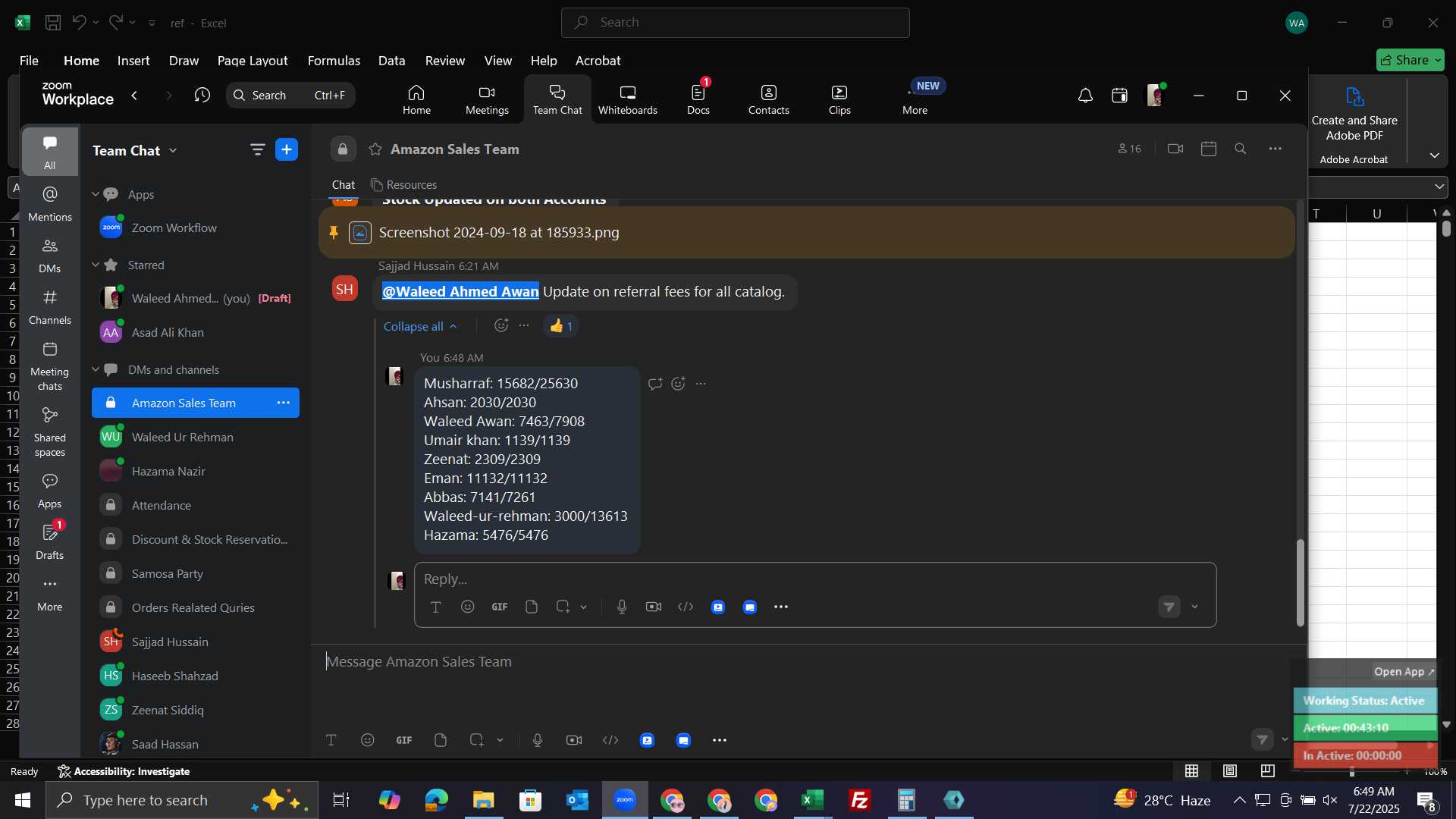
Task: Open Zoom Meetings tab
Action: (487, 99)
